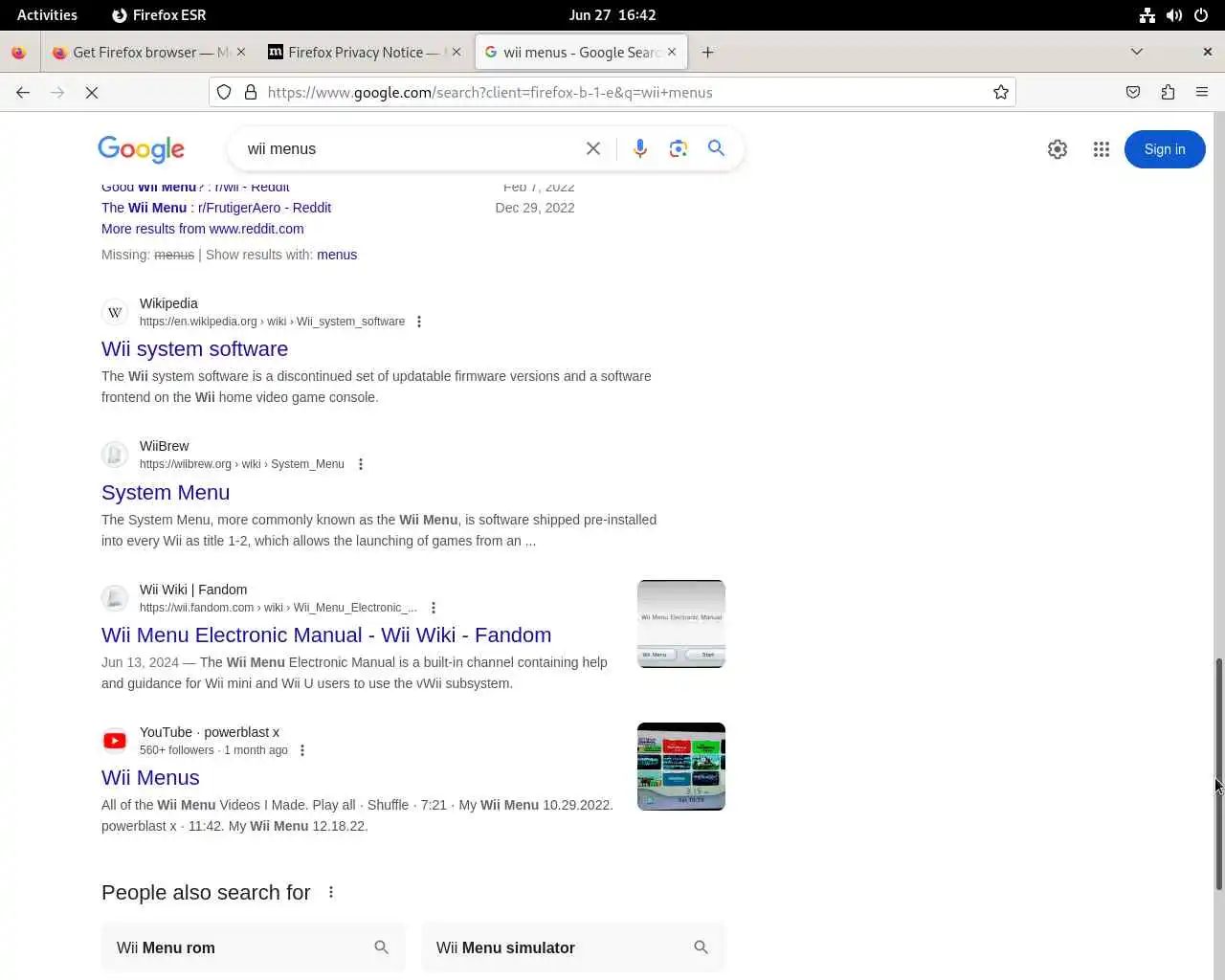This screenshot has height=980, width=1225.
Task: Open the clock calendar Jun 27
Action: click(612, 14)
